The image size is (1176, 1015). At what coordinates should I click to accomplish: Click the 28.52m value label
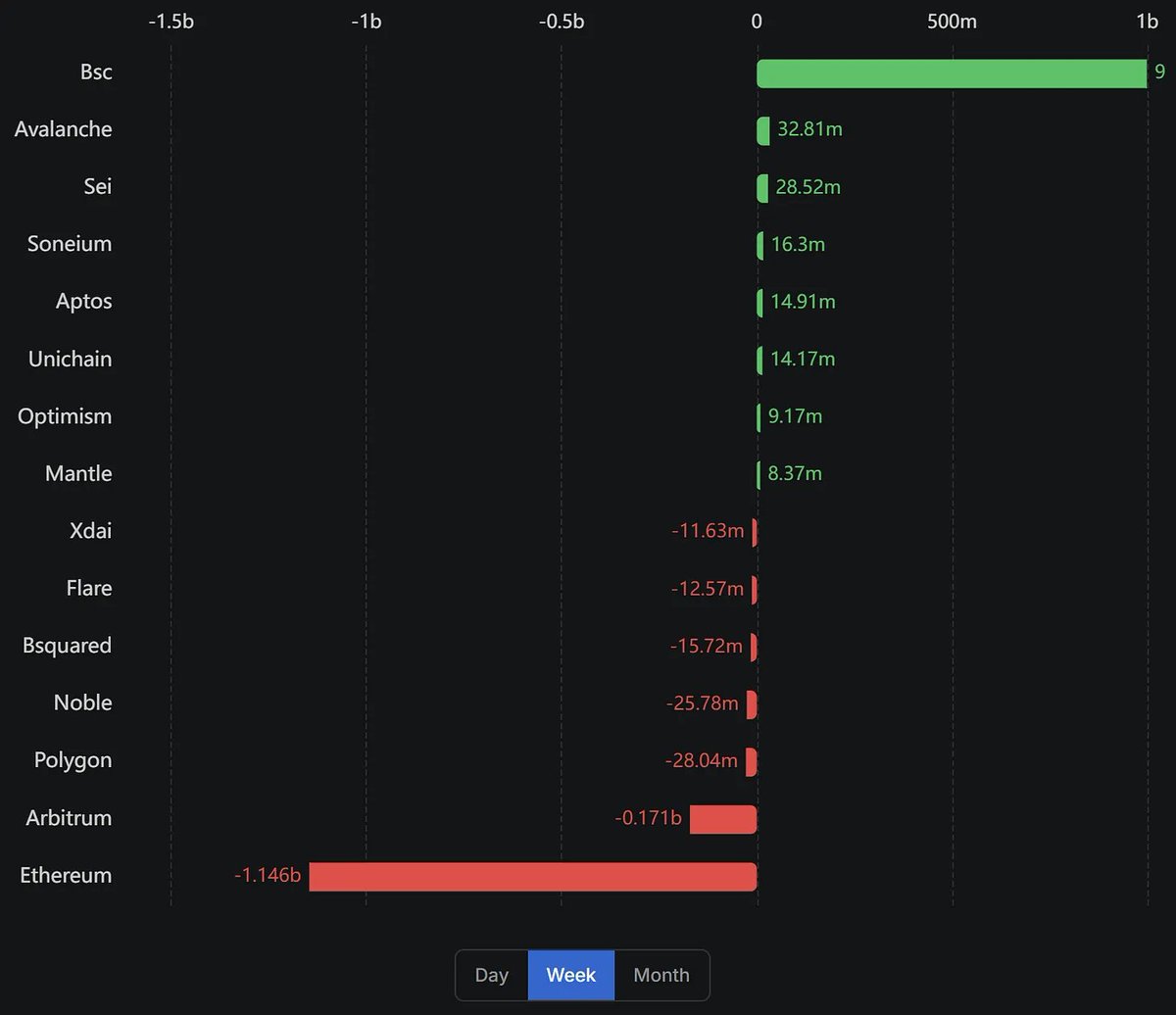coord(808,187)
